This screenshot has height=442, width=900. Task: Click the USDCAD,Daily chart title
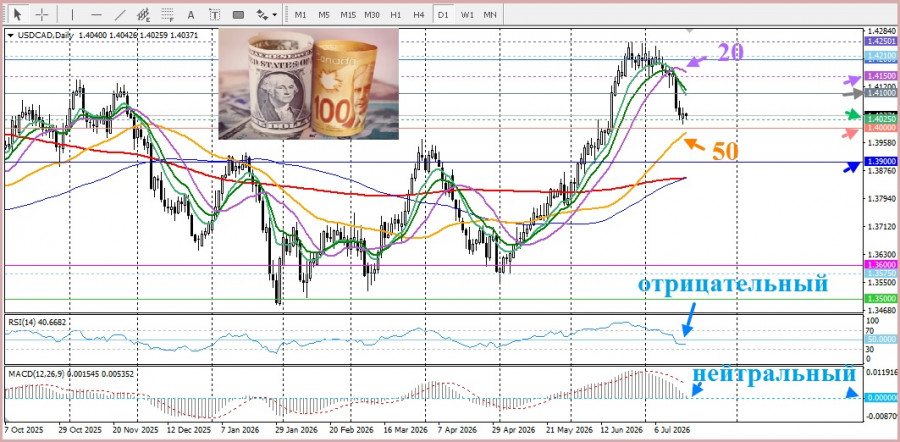(x=45, y=35)
